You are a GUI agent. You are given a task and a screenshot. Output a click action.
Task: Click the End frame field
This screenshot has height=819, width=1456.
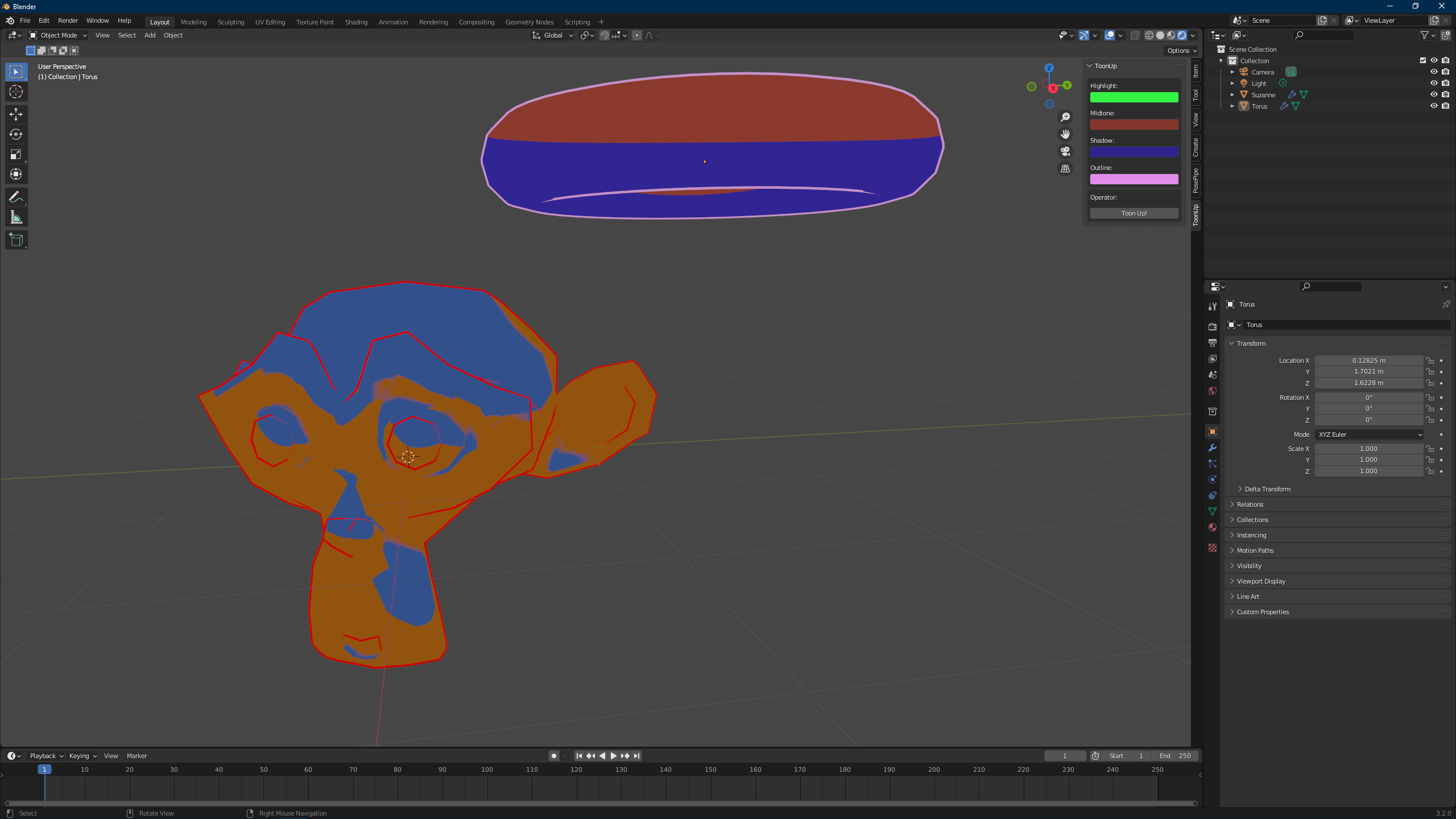[x=1175, y=756]
